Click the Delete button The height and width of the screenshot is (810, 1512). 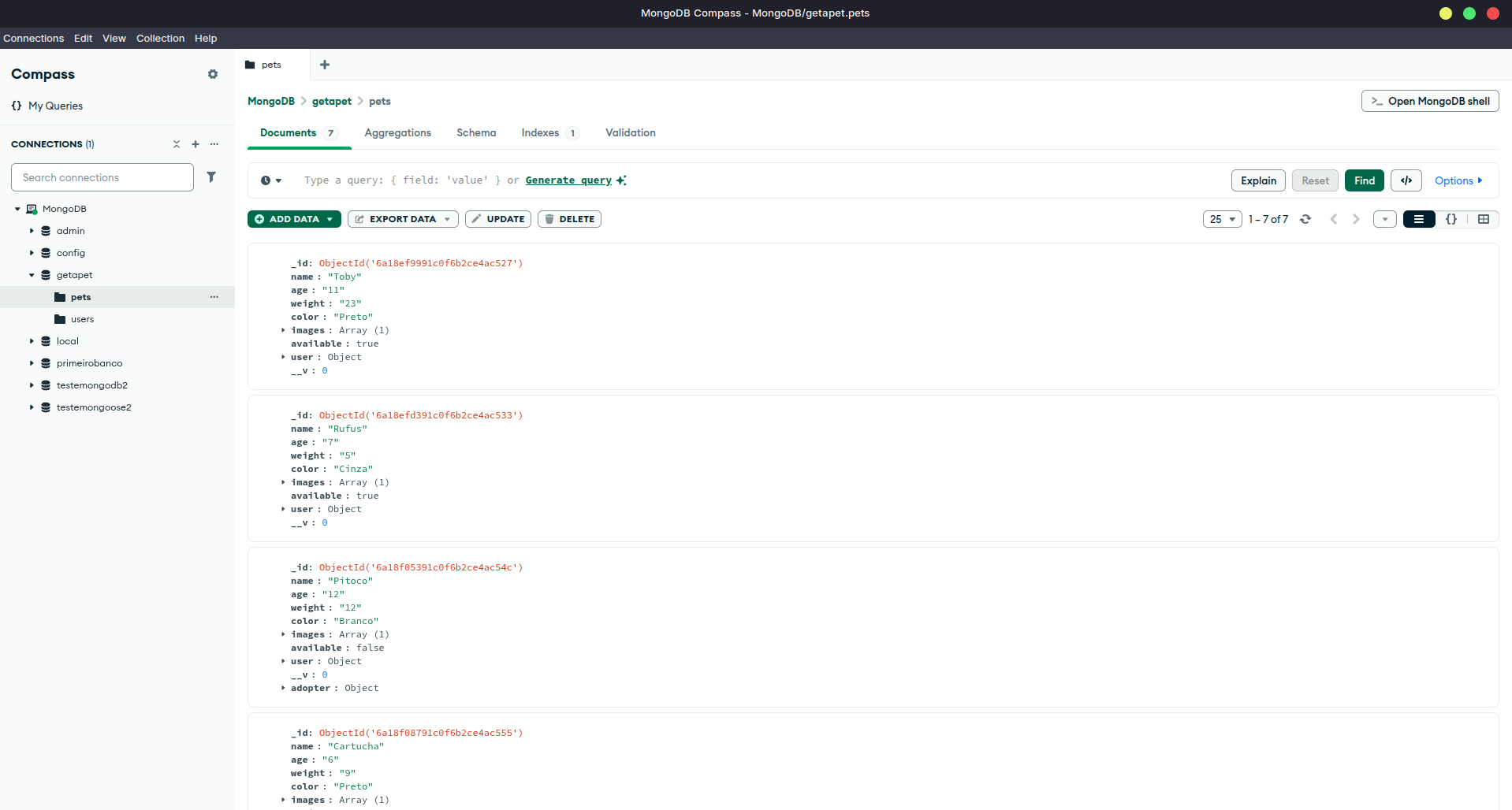[569, 219]
